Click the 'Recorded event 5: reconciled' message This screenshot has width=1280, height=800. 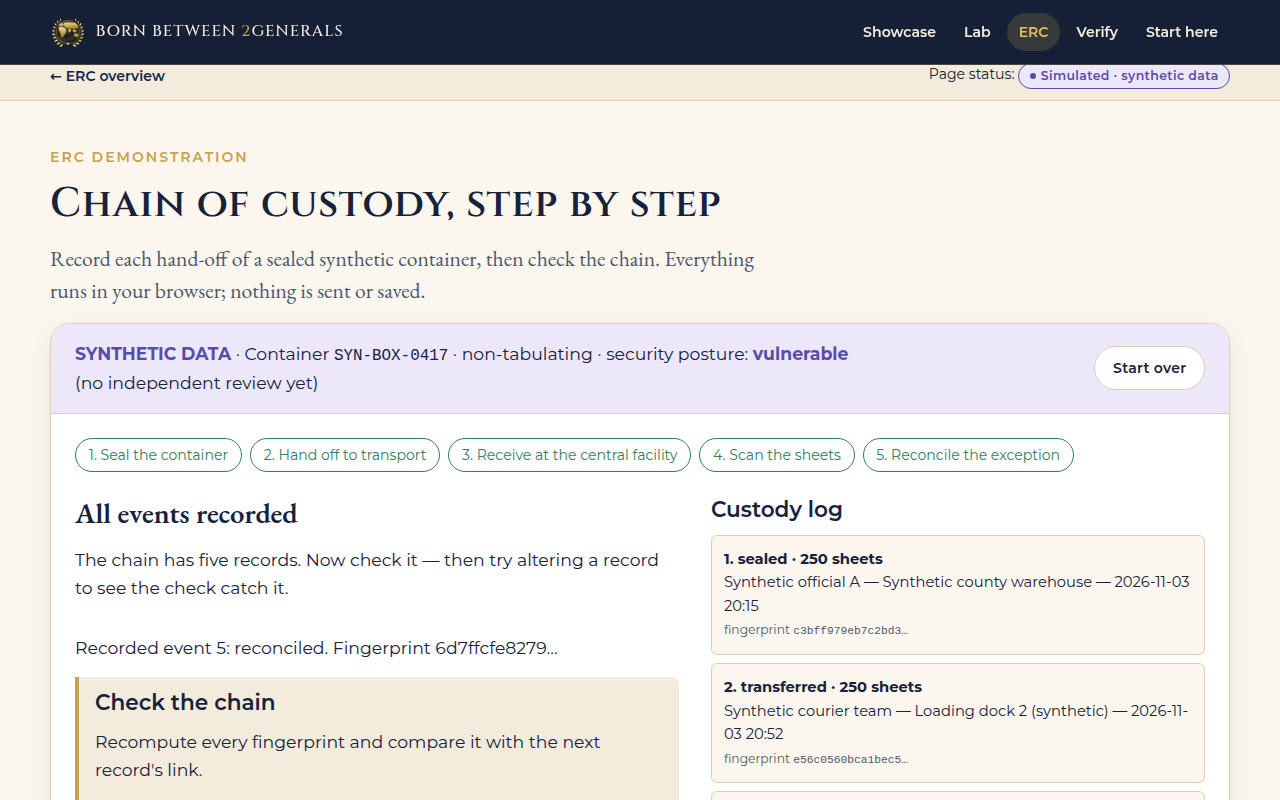[316, 648]
